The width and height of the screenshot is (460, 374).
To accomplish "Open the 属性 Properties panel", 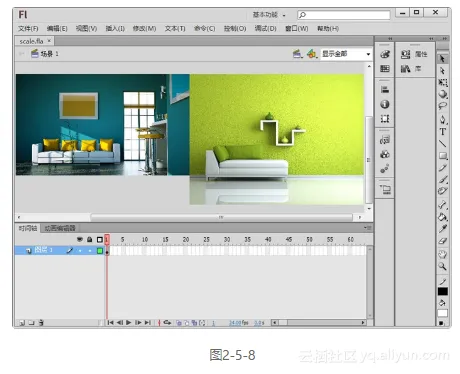I will point(414,54).
